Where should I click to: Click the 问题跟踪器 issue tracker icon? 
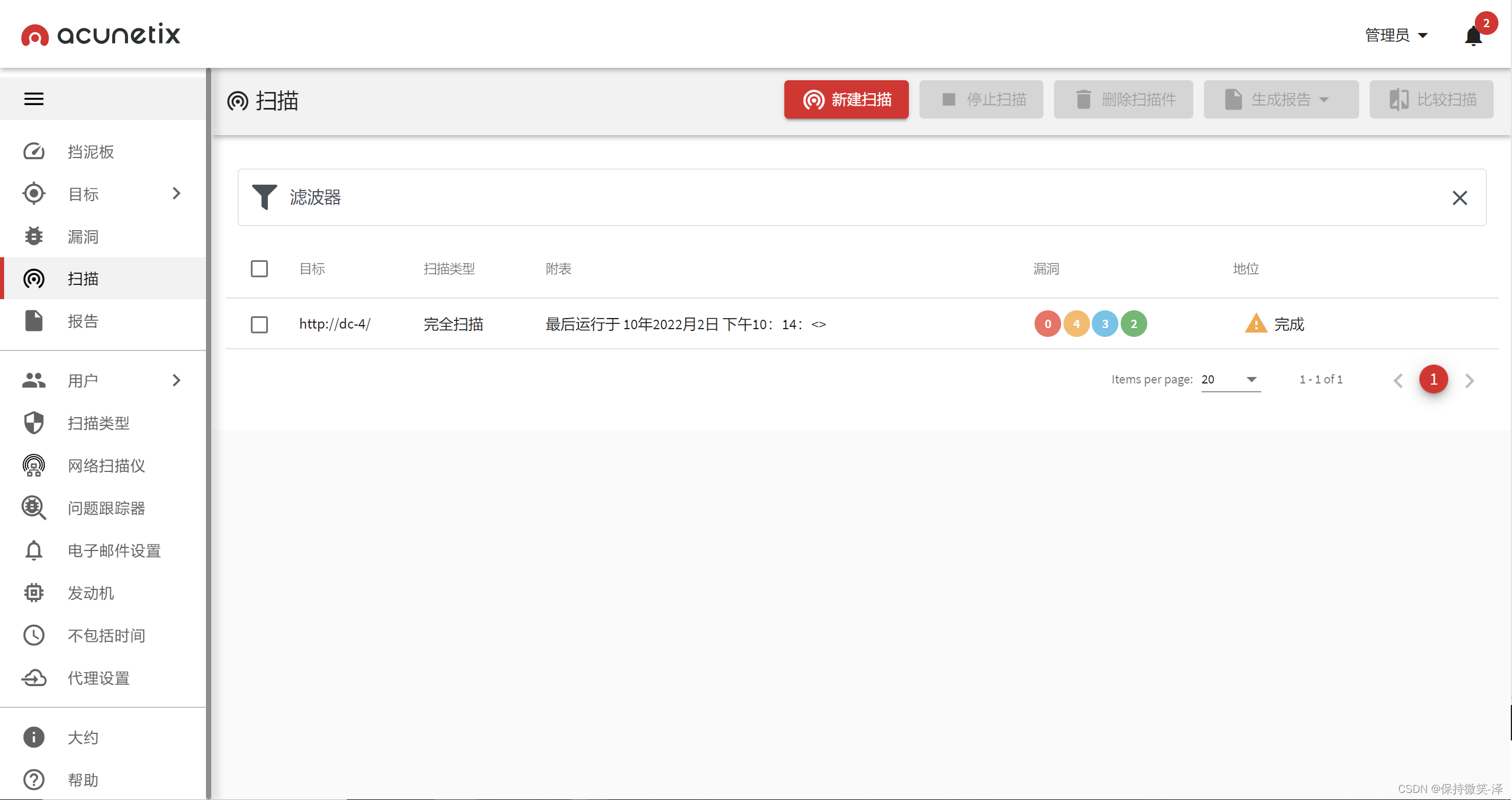tap(34, 508)
